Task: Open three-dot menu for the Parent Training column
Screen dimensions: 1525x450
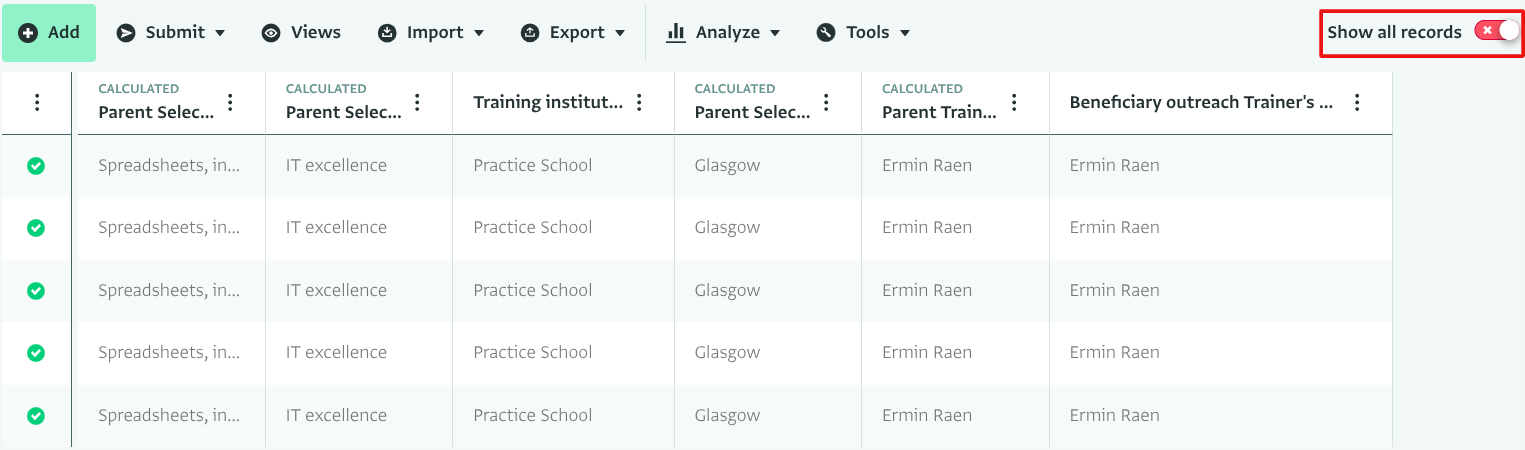Action: 1014,102
